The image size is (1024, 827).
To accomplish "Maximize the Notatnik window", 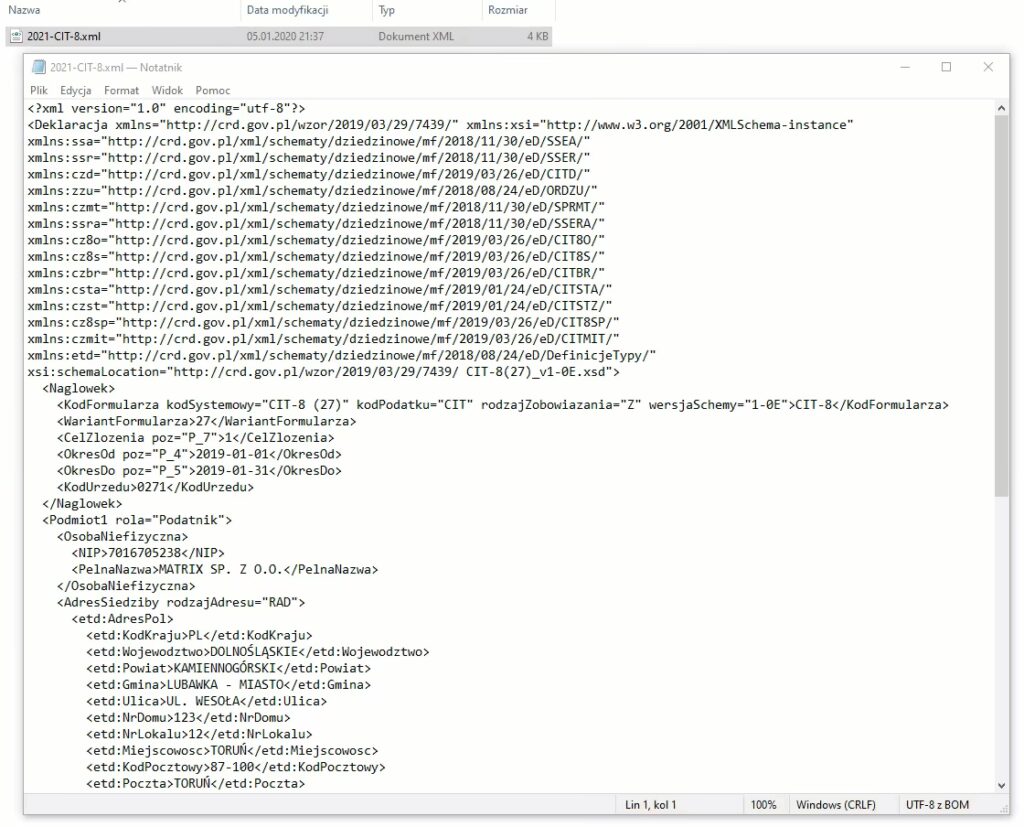I will tap(946, 68).
